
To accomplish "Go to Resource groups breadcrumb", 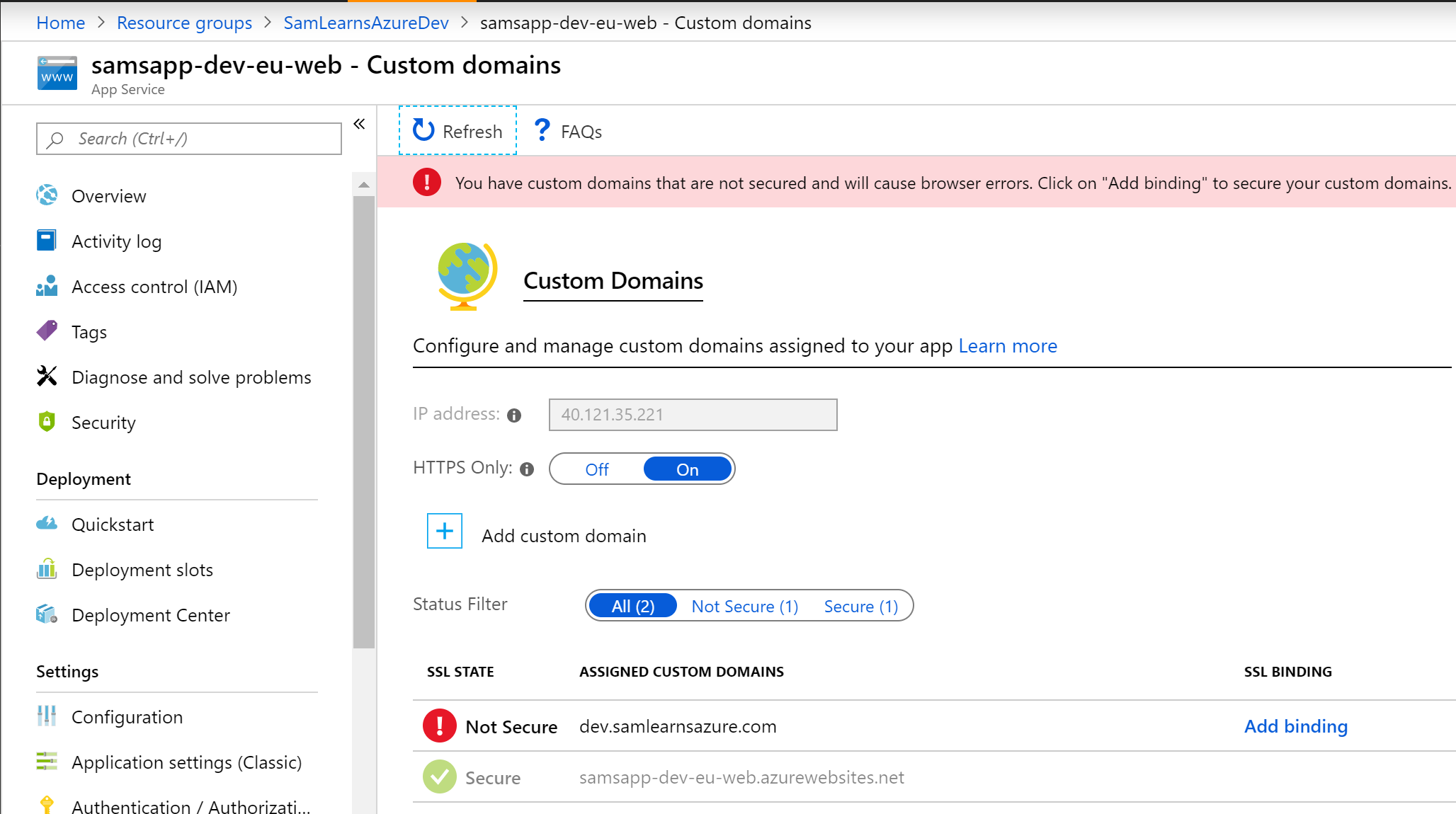I will pyautogui.click(x=184, y=23).
